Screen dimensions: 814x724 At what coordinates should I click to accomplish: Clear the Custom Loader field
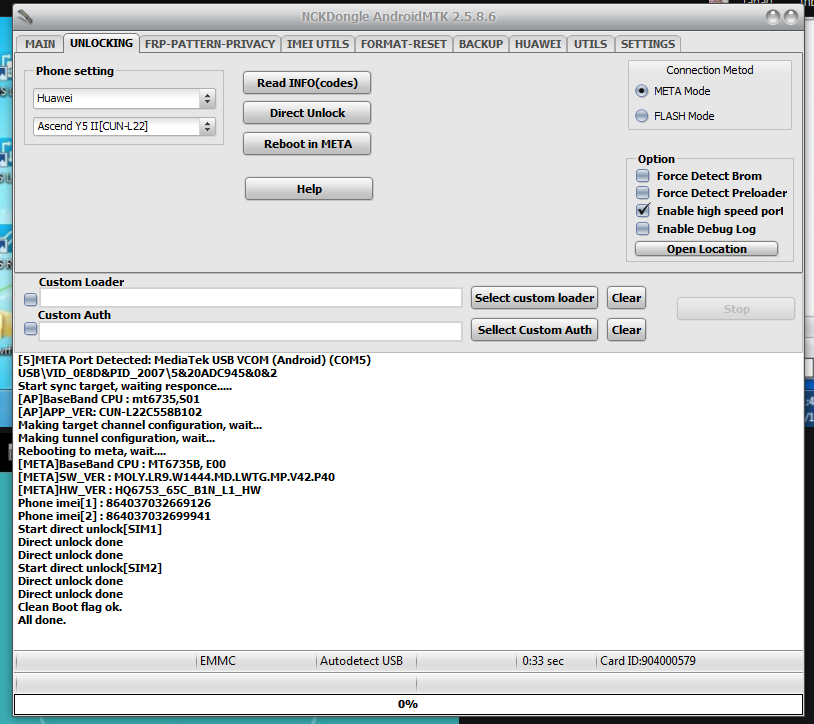[x=626, y=298]
